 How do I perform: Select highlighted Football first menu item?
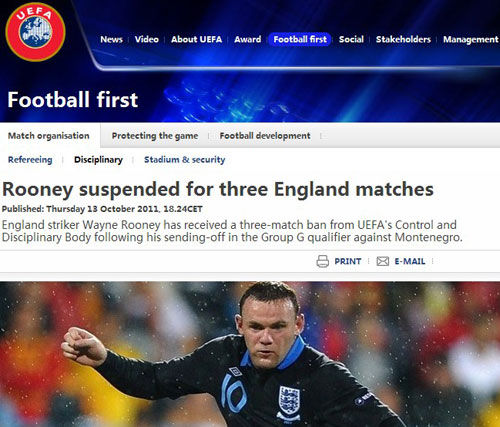coord(300,39)
